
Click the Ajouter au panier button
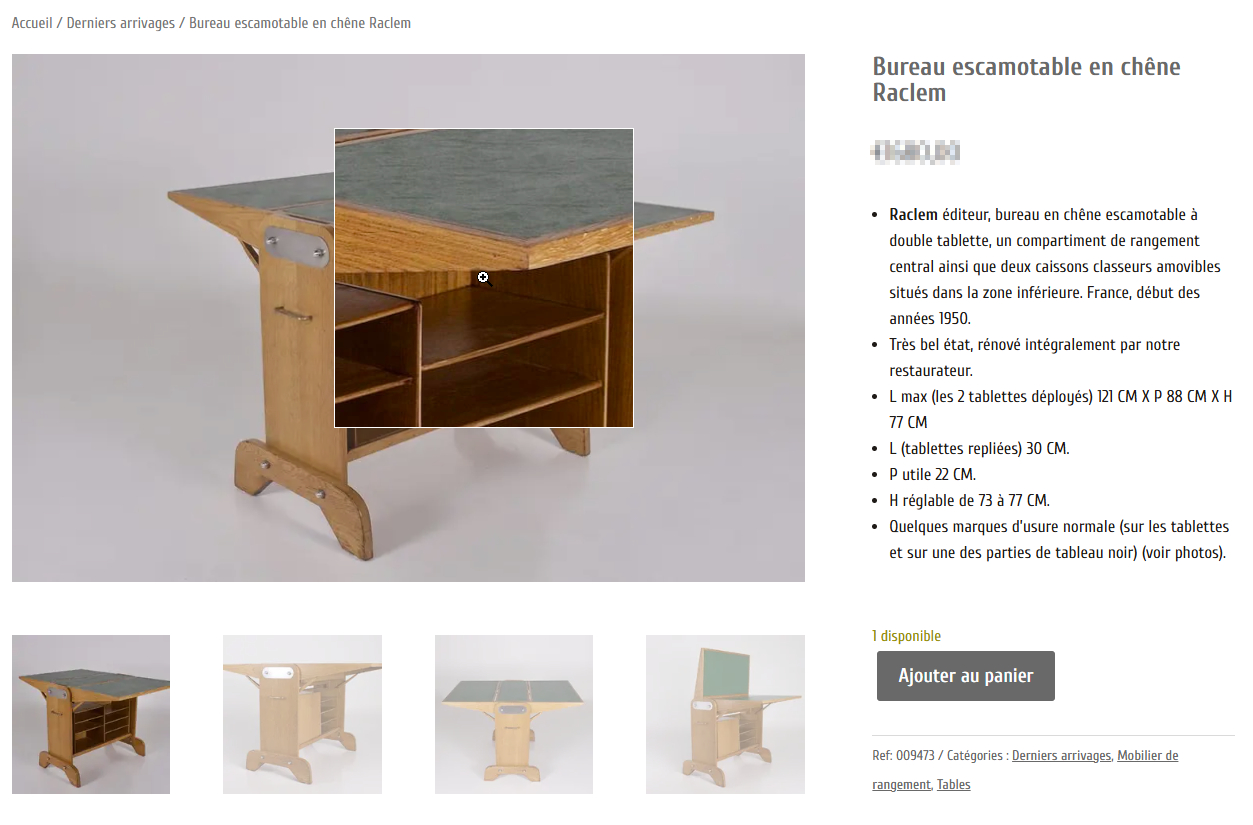(x=966, y=676)
